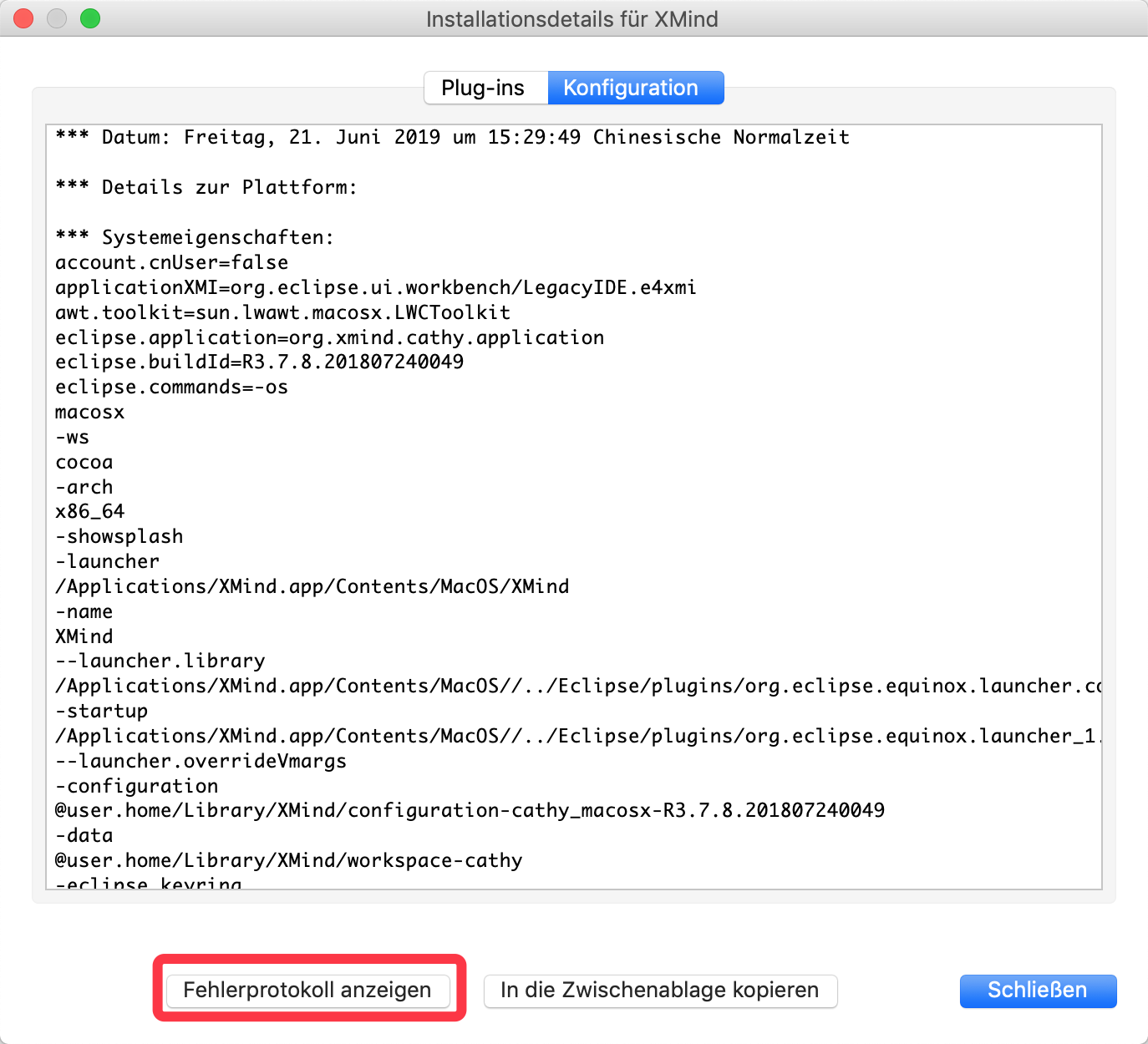
Task: Click the 'XMind' value line
Action: 84,636
